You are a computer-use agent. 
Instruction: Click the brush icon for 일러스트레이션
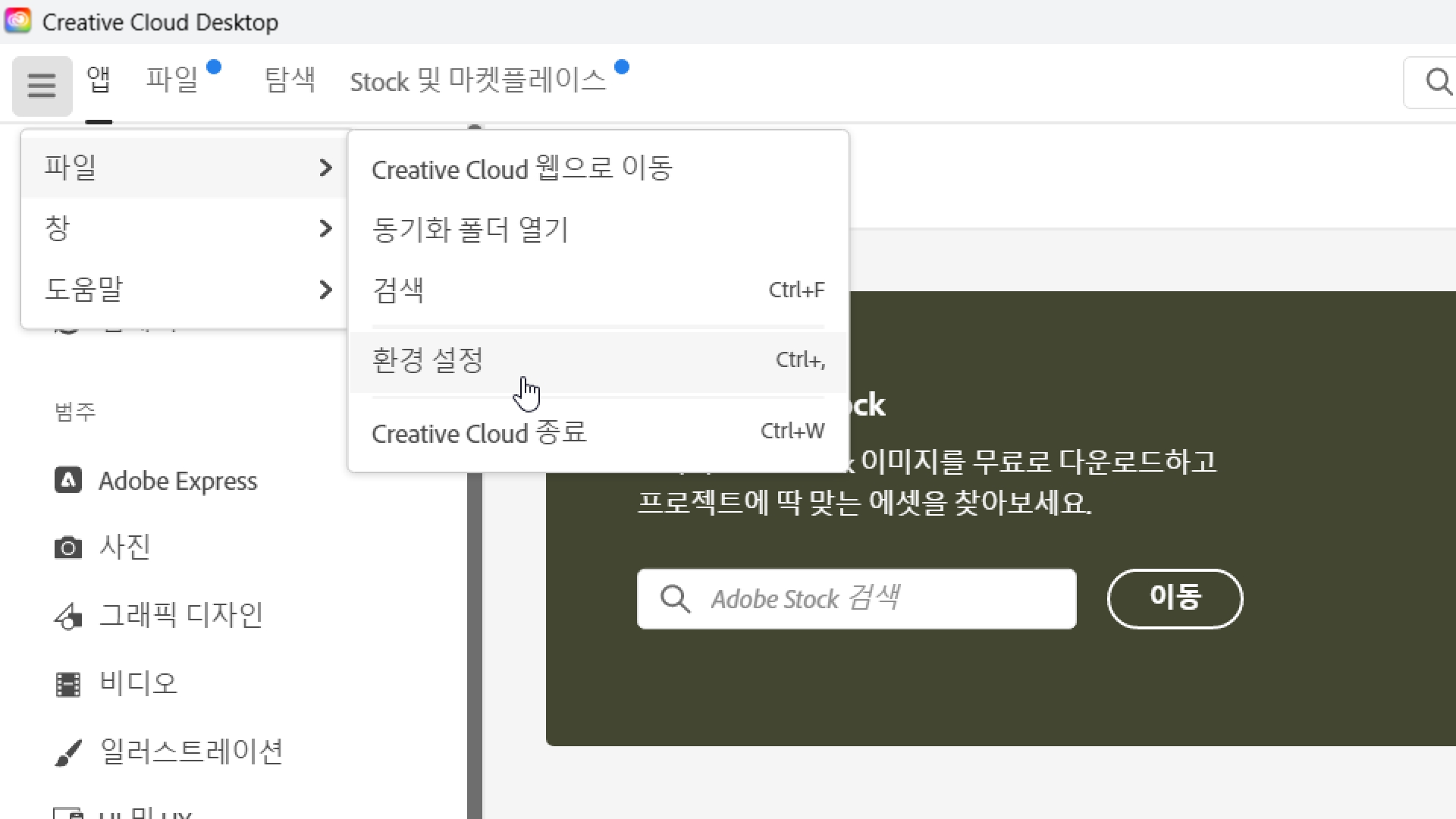[x=68, y=752]
